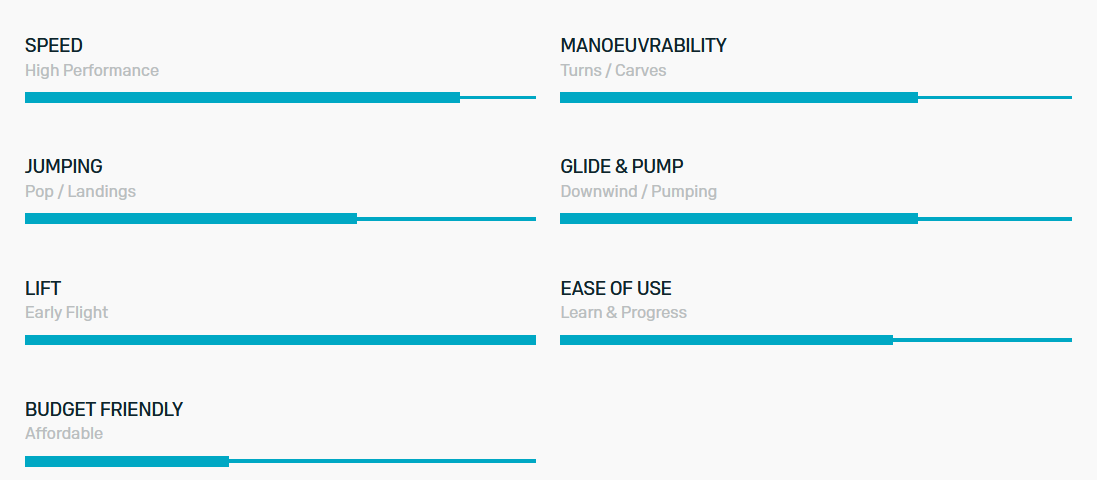Click the Speed rating bar
Screen dimensions: 1097x480
(x=280, y=97)
